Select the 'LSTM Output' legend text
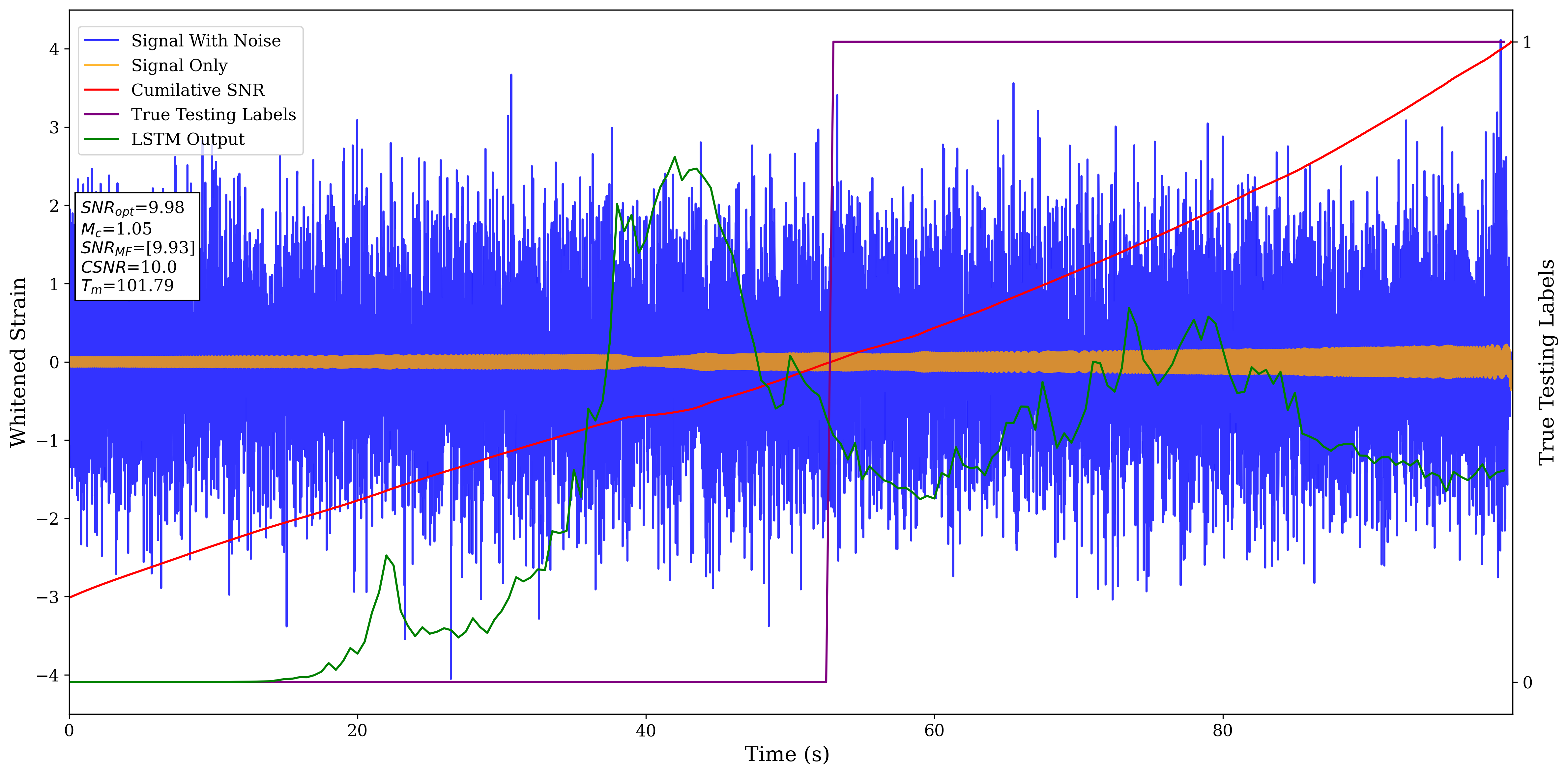Image resolution: width=1568 pixels, height=775 pixels. (x=188, y=139)
